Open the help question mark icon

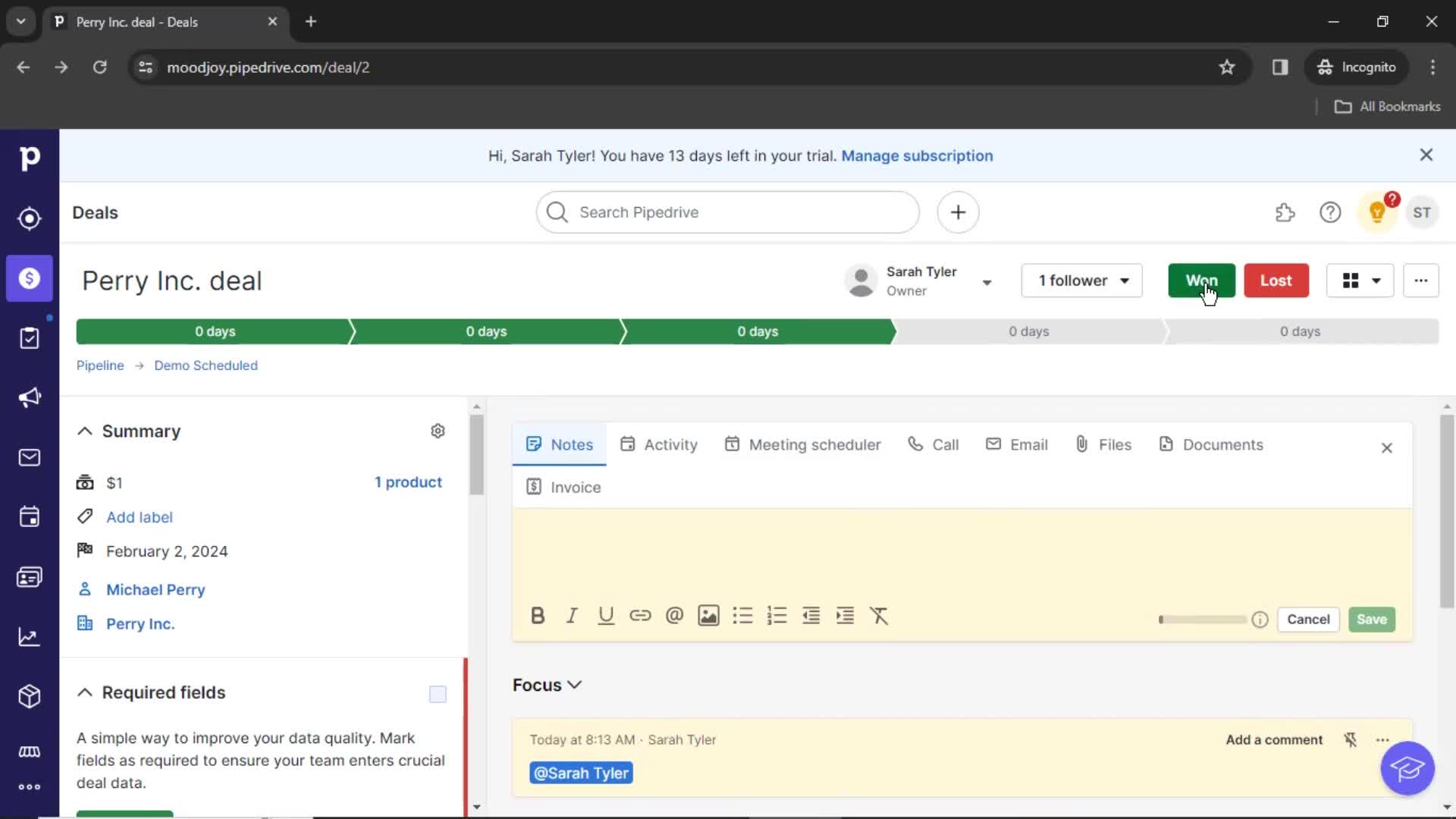click(1330, 212)
